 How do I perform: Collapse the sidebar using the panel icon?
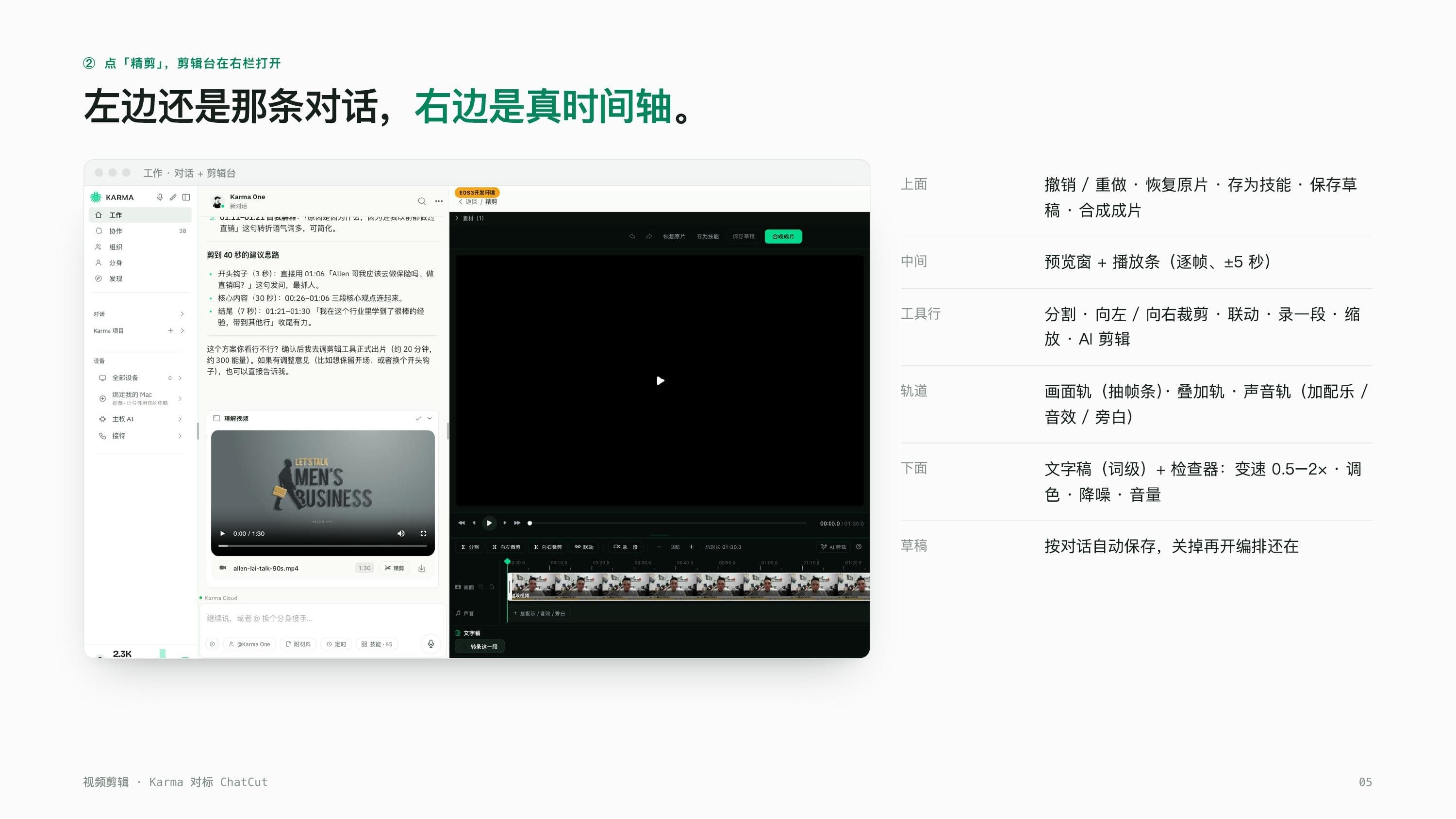(186, 197)
